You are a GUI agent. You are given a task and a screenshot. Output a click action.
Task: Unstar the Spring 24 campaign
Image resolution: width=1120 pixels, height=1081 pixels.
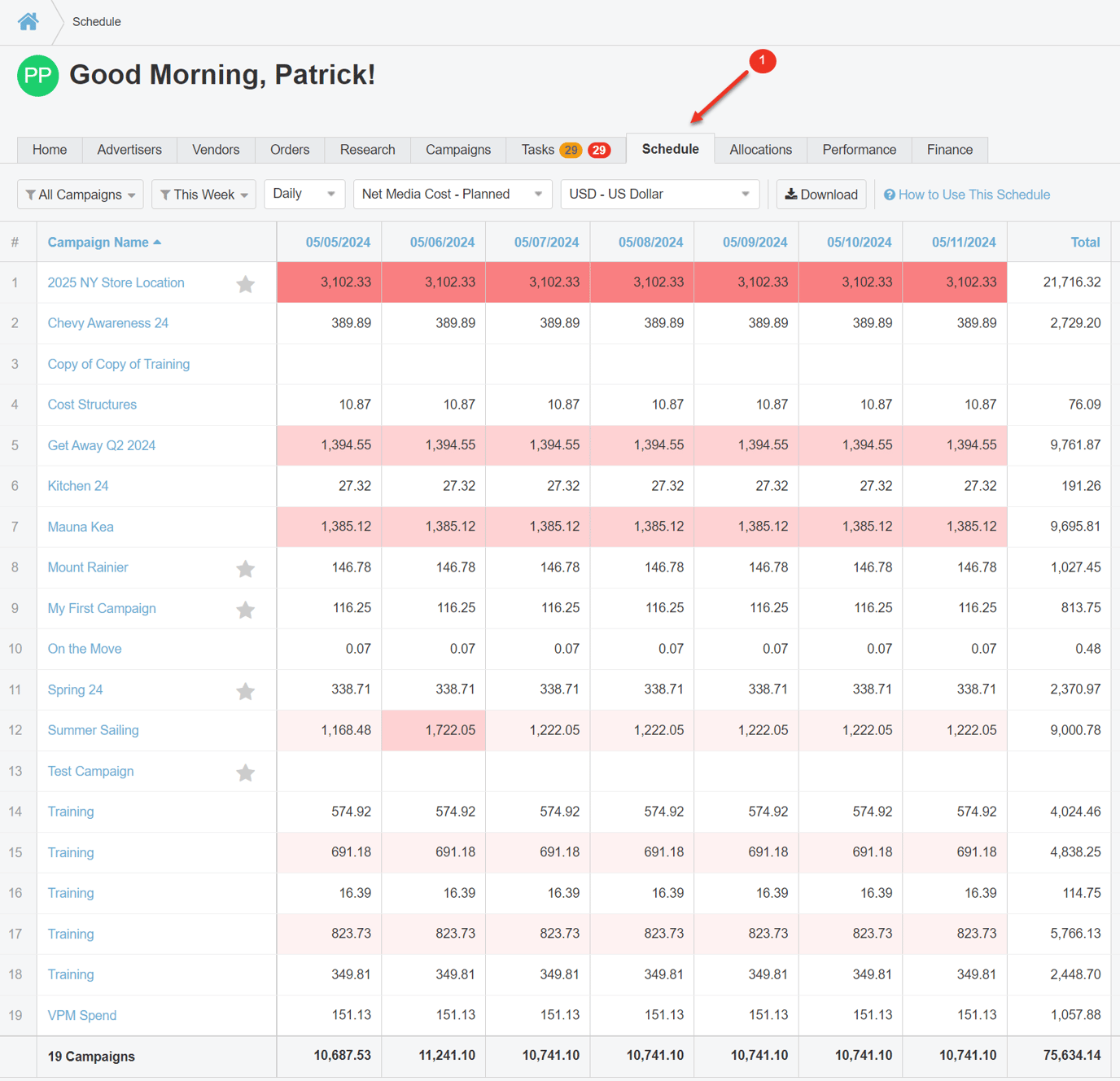pyautogui.click(x=245, y=690)
